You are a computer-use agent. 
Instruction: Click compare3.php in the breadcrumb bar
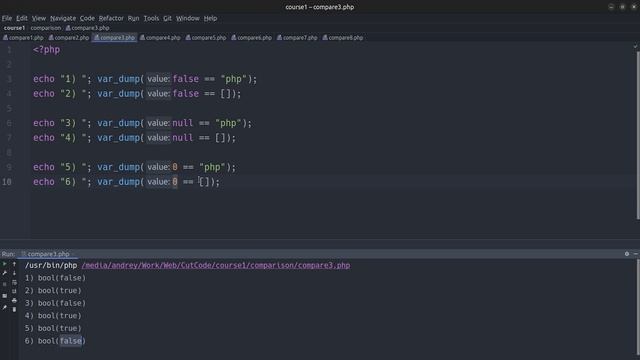point(87,28)
